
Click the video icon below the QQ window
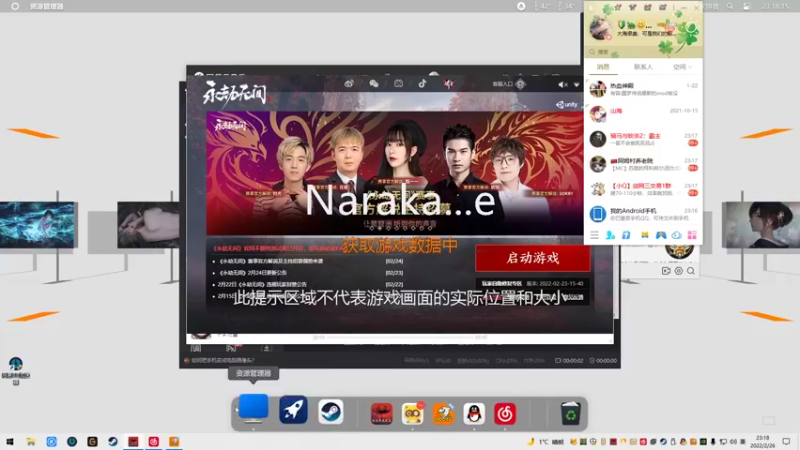666,271
